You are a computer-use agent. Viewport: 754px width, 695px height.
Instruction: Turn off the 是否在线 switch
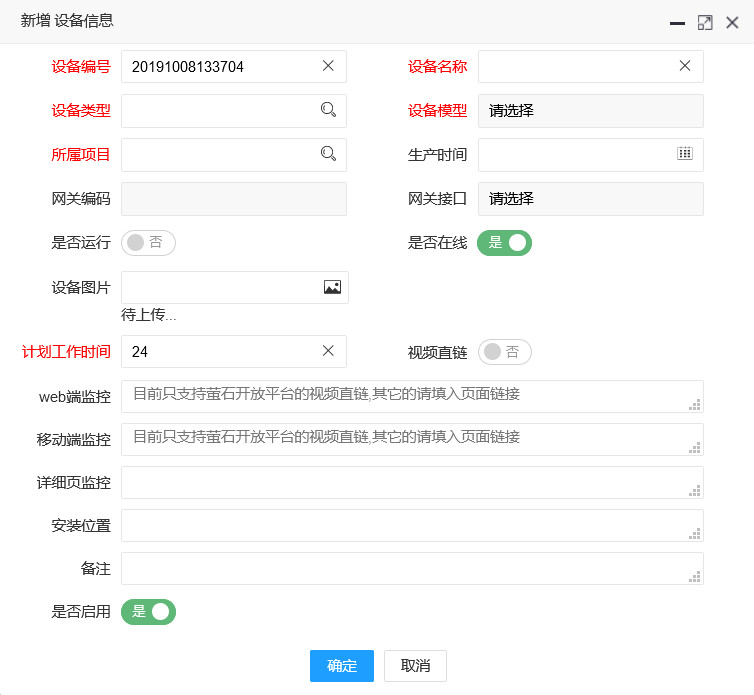pyautogui.click(x=504, y=242)
